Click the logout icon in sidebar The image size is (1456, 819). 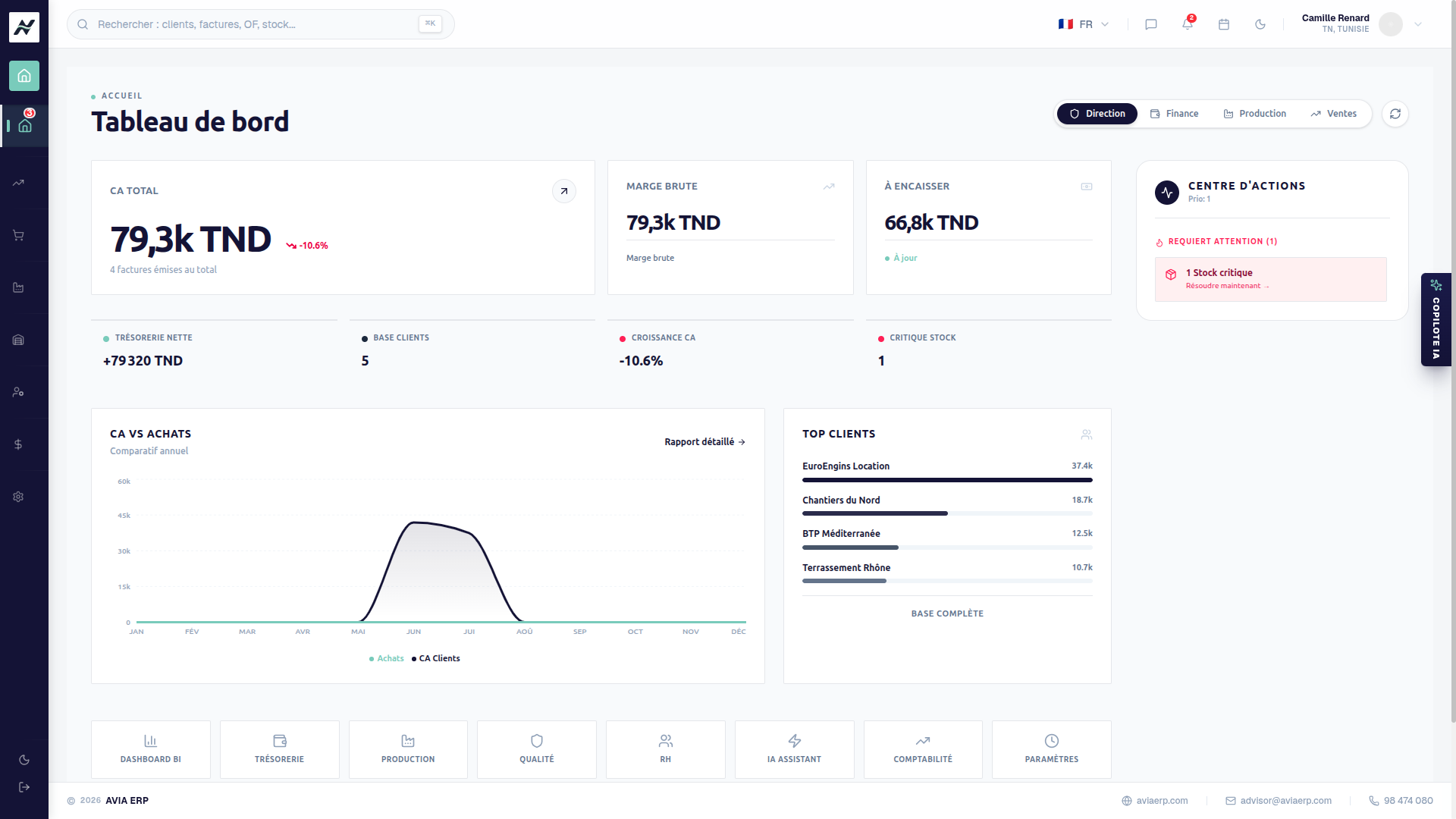click(24, 787)
